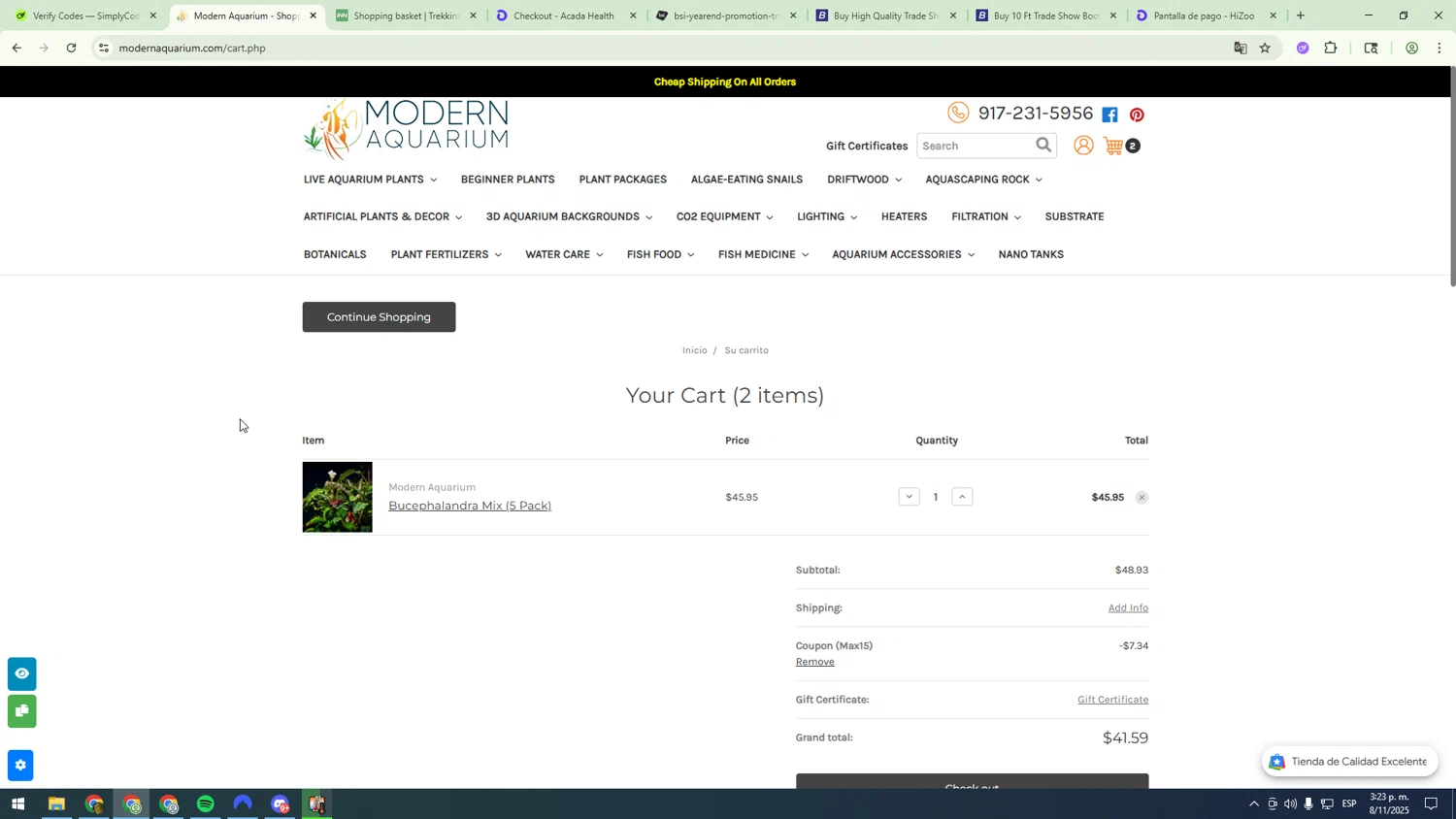
Task: Open Bucephalandra Mix (5 Pack) product link
Action: (x=470, y=506)
